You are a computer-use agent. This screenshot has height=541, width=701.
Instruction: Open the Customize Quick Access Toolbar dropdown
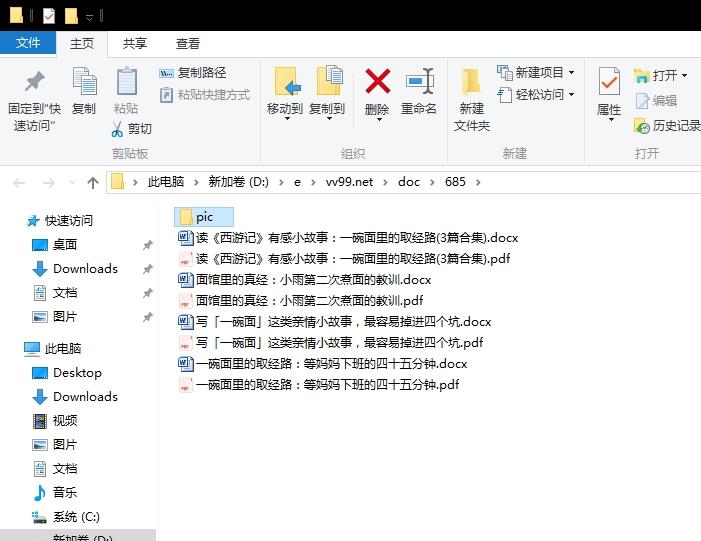[x=89, y=17]
